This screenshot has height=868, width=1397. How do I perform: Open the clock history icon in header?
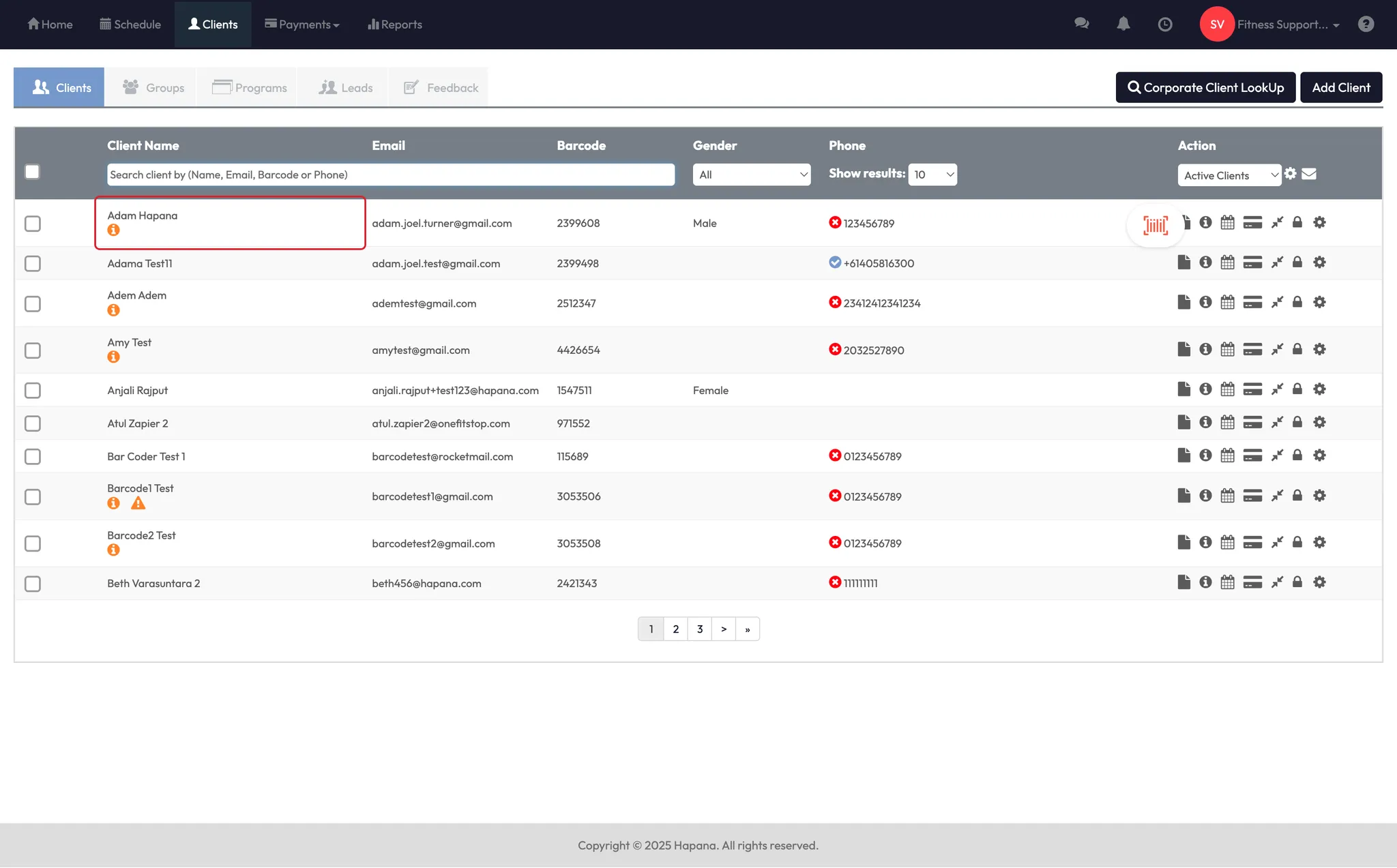[1165, 25]
